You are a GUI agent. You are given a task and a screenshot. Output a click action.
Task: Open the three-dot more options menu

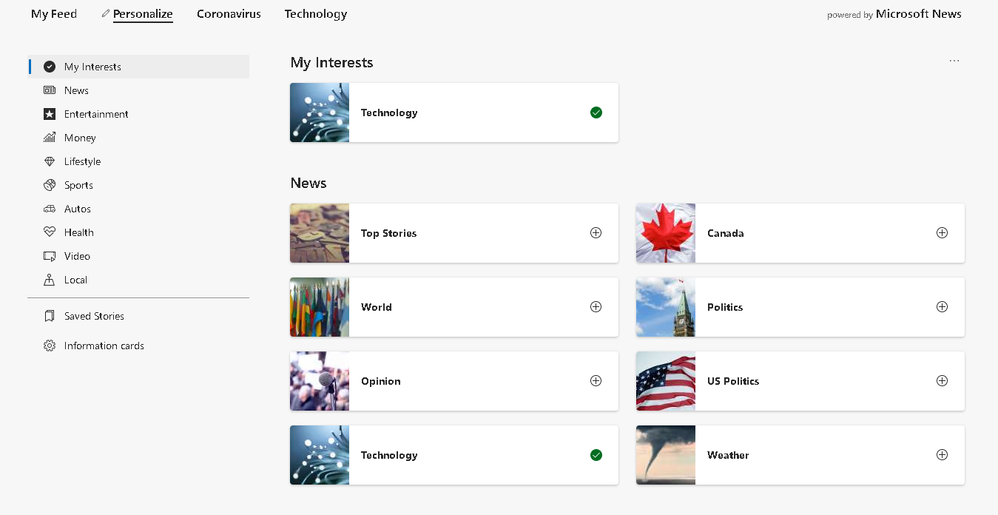(x=954, y=62)
